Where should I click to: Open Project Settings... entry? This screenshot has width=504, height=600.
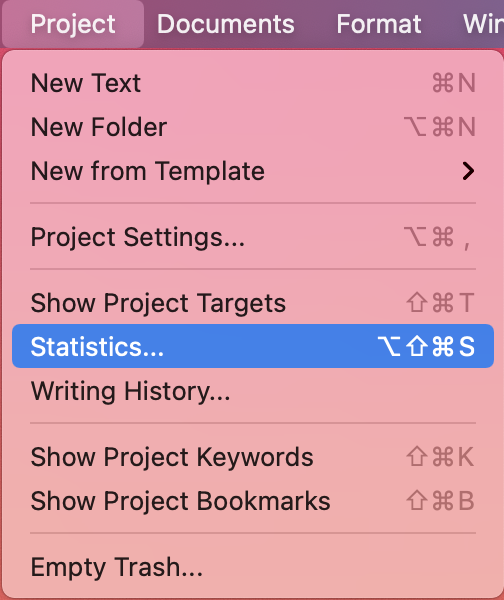point(253,237)
